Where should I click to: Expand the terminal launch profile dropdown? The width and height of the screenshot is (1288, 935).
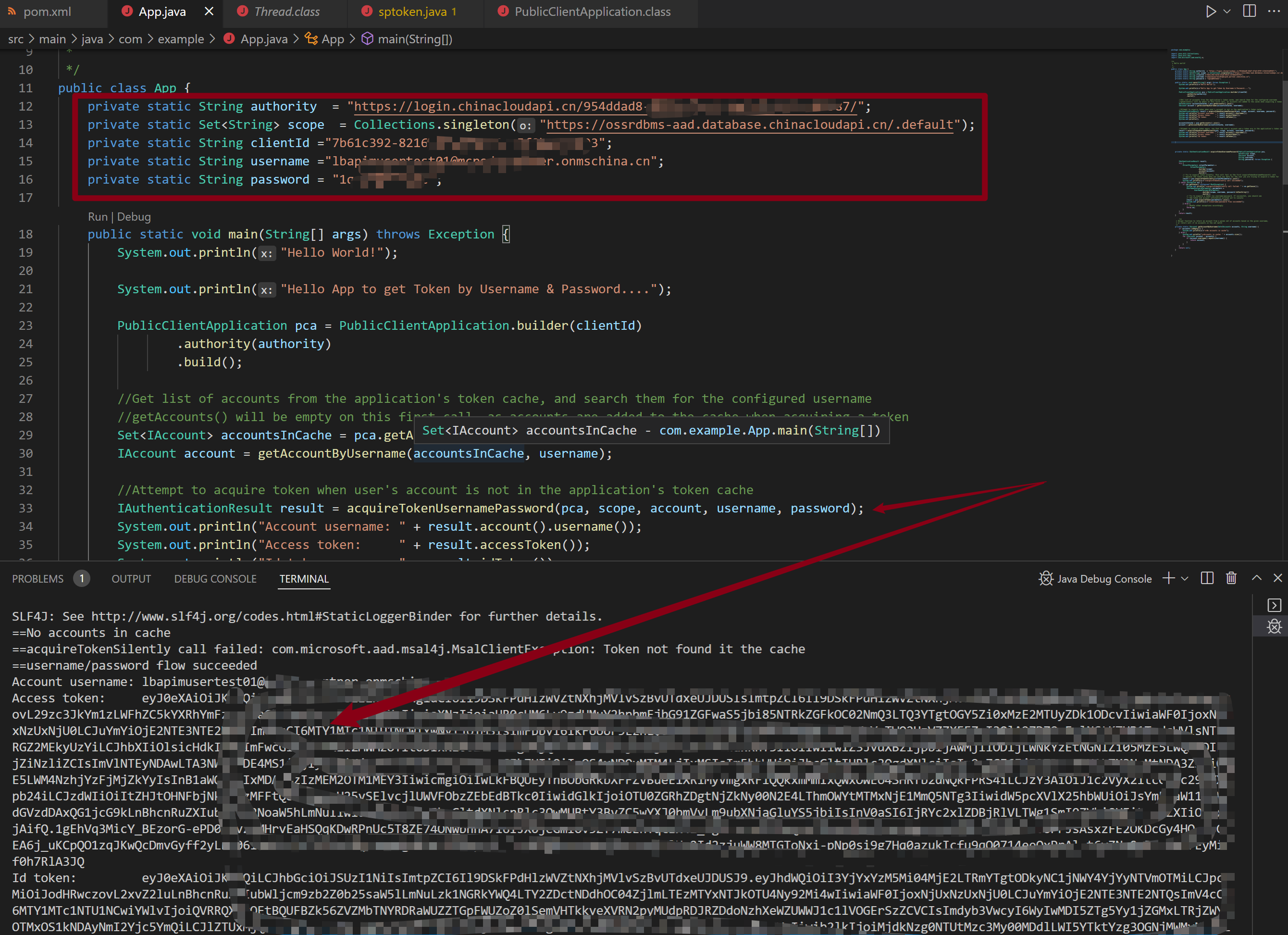click(1185, 578)
